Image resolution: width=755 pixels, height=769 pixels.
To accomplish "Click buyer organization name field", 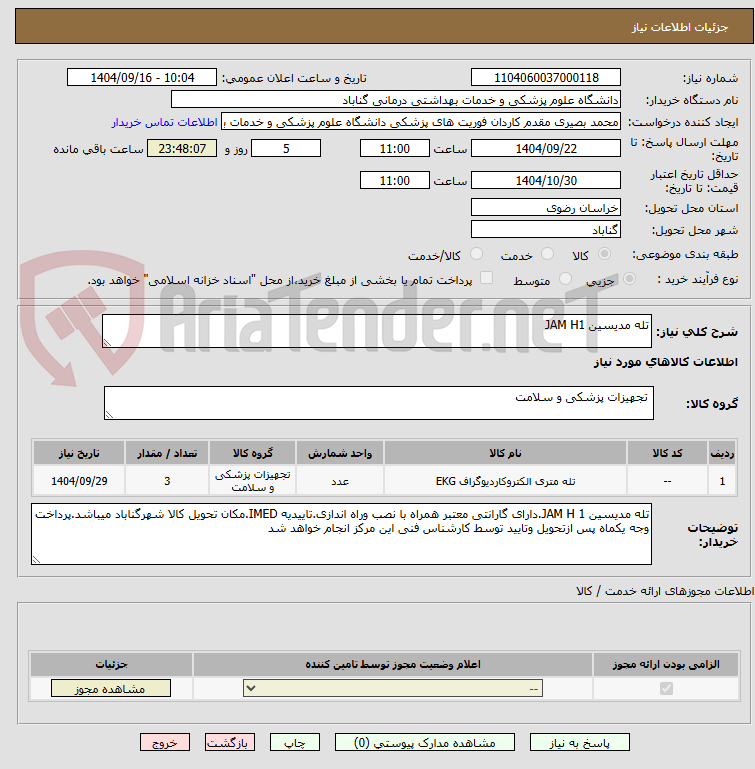I will 396,100.
